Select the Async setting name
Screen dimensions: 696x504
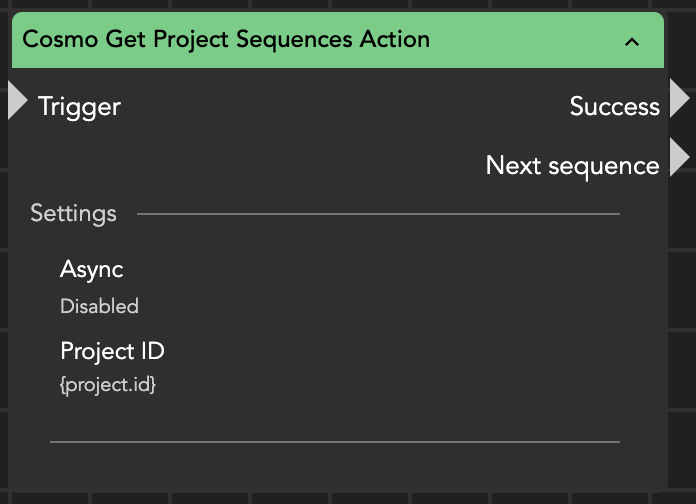point(92,269)
